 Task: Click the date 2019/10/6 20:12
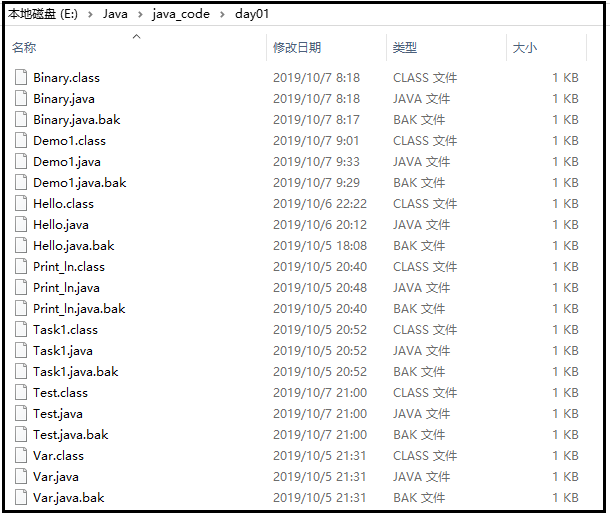tap(320, 225)
